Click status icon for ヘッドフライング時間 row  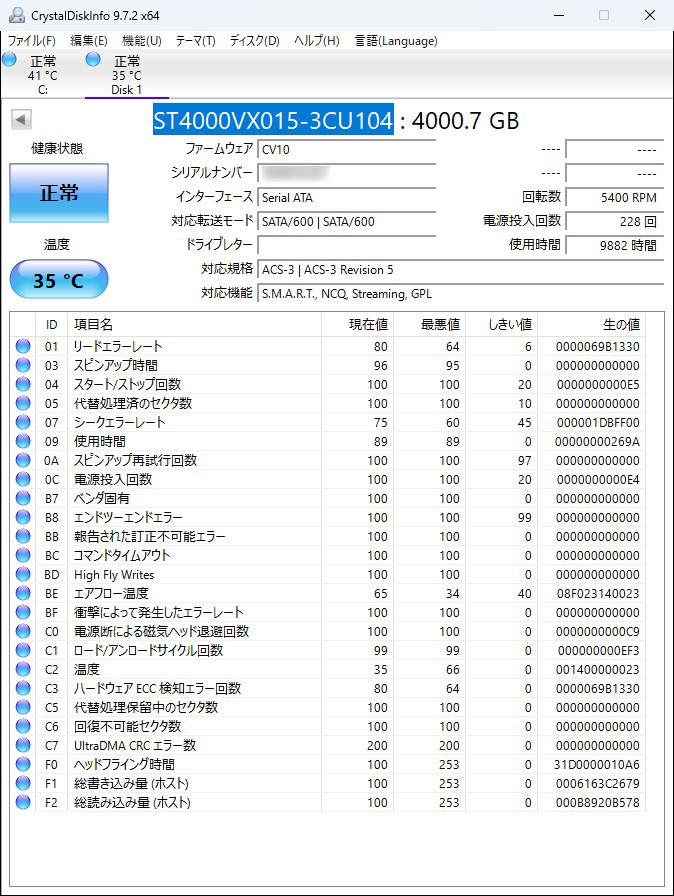coord(23,764)
